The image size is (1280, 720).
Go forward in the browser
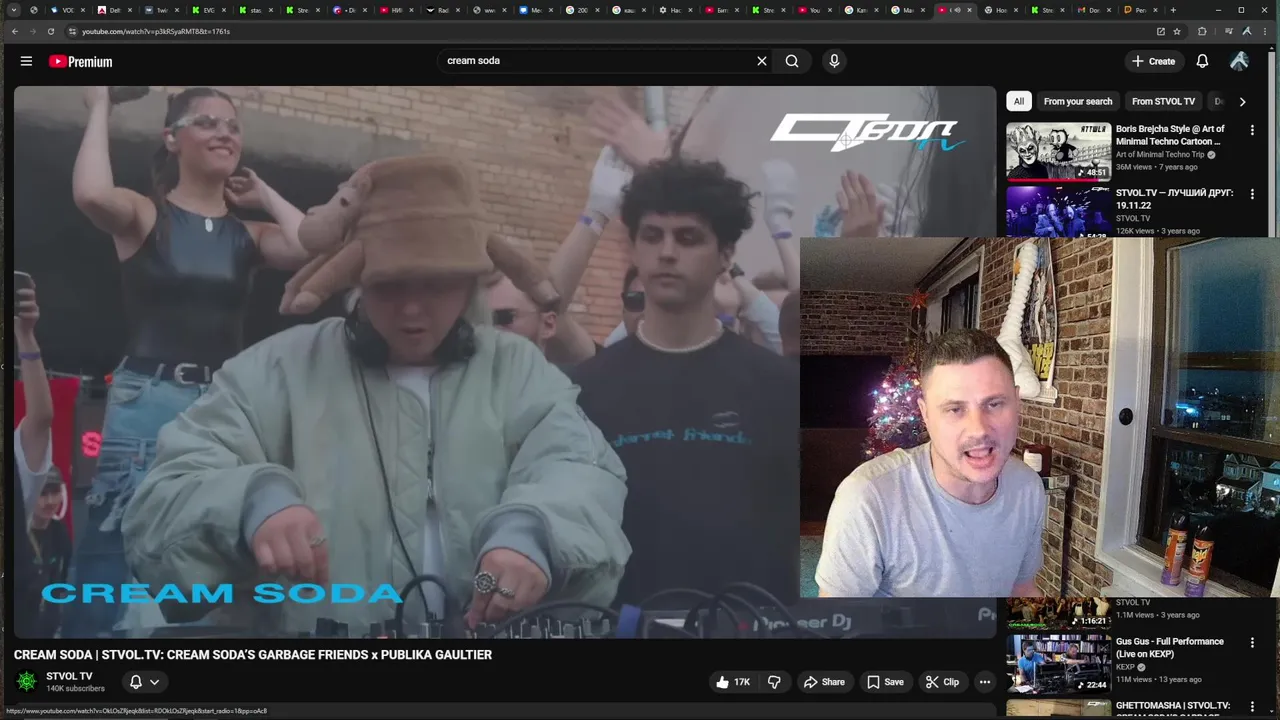32,31
